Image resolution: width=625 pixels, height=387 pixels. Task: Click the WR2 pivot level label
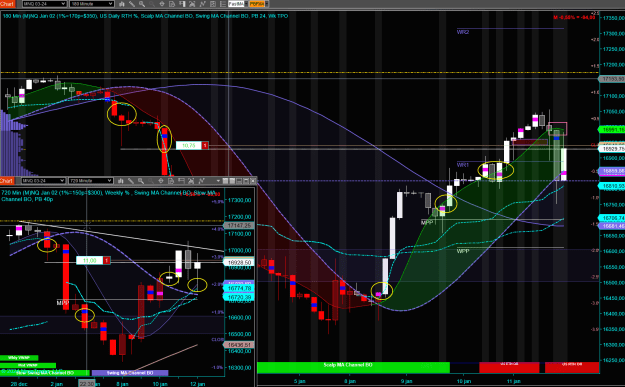(463, 32)
